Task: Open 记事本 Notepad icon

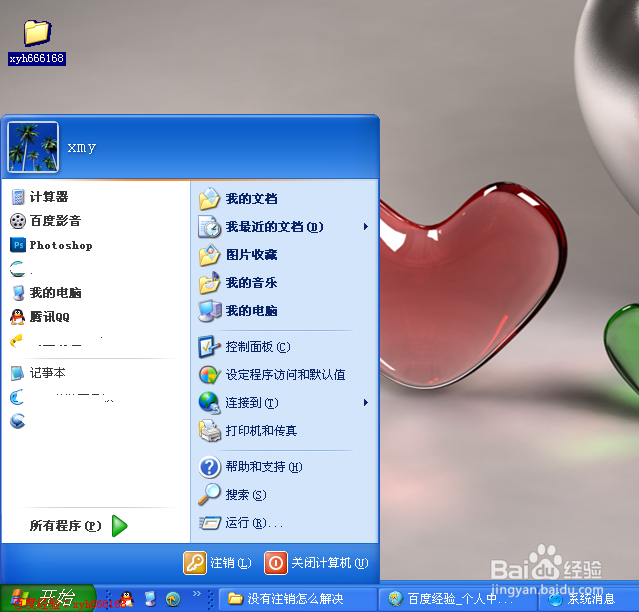Action: coord(17,373)
